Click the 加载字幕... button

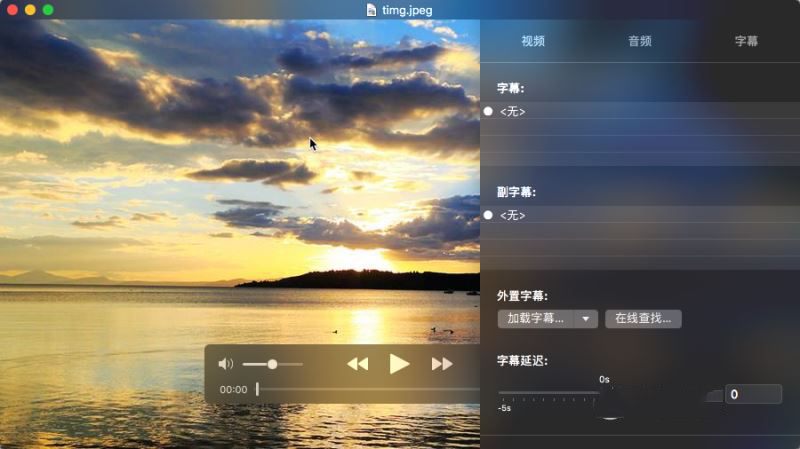pos(536,319)
